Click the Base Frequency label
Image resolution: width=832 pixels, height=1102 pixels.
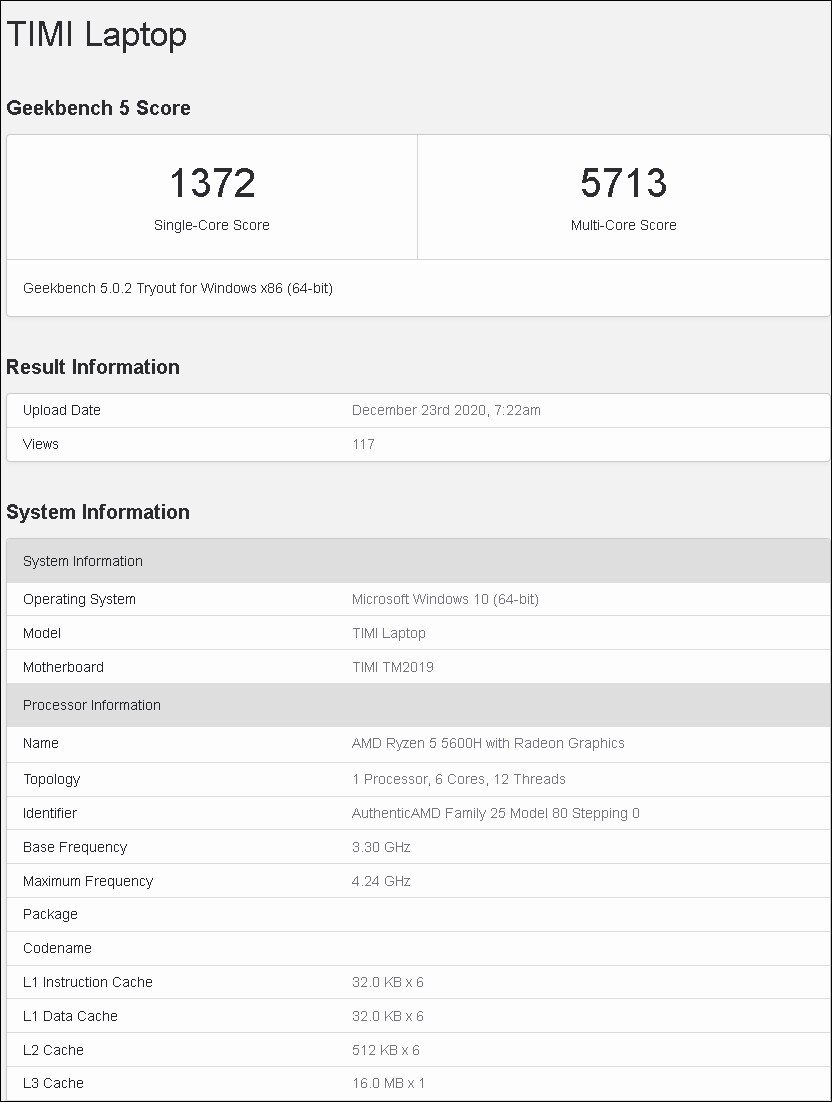tap(75, 848)
